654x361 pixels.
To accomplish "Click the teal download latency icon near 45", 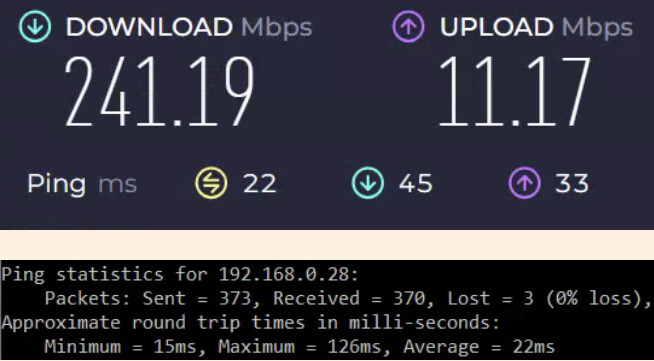I will (x=367, y=183).
